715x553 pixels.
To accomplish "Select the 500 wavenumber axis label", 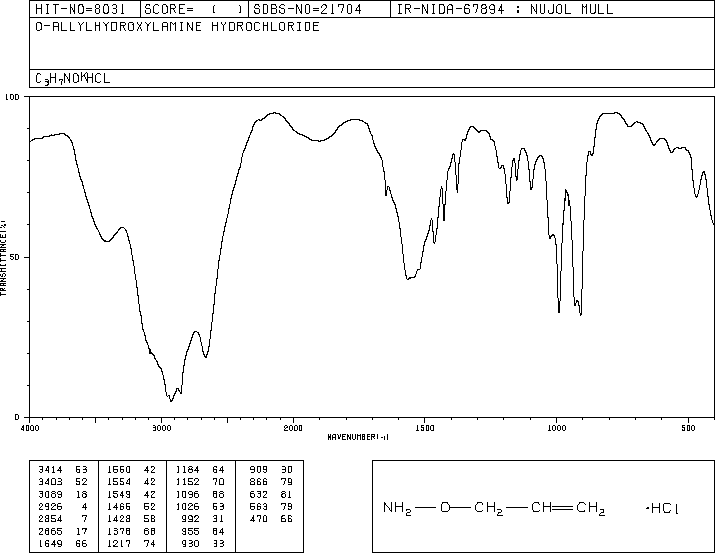I will pyautogui.click(x=689, y=428).
